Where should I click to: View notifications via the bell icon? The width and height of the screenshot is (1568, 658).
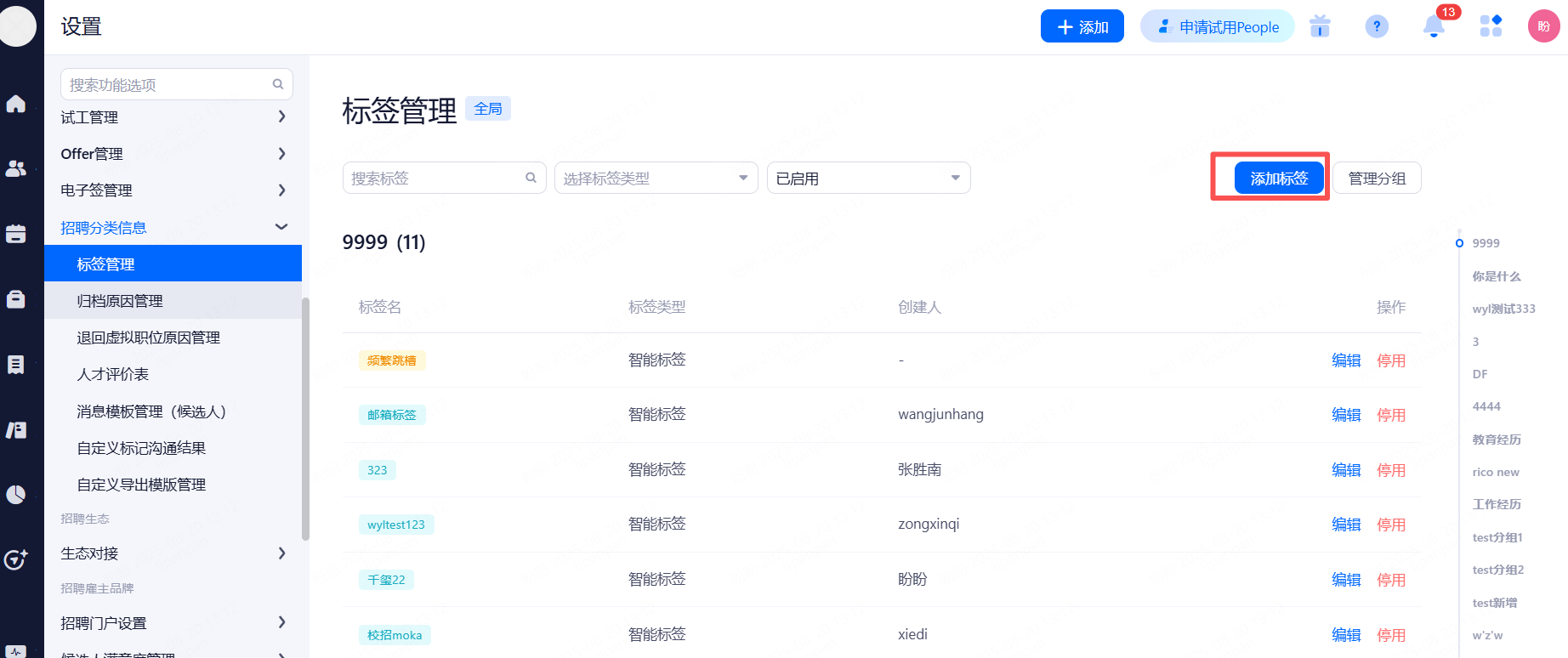[1434, 26]
